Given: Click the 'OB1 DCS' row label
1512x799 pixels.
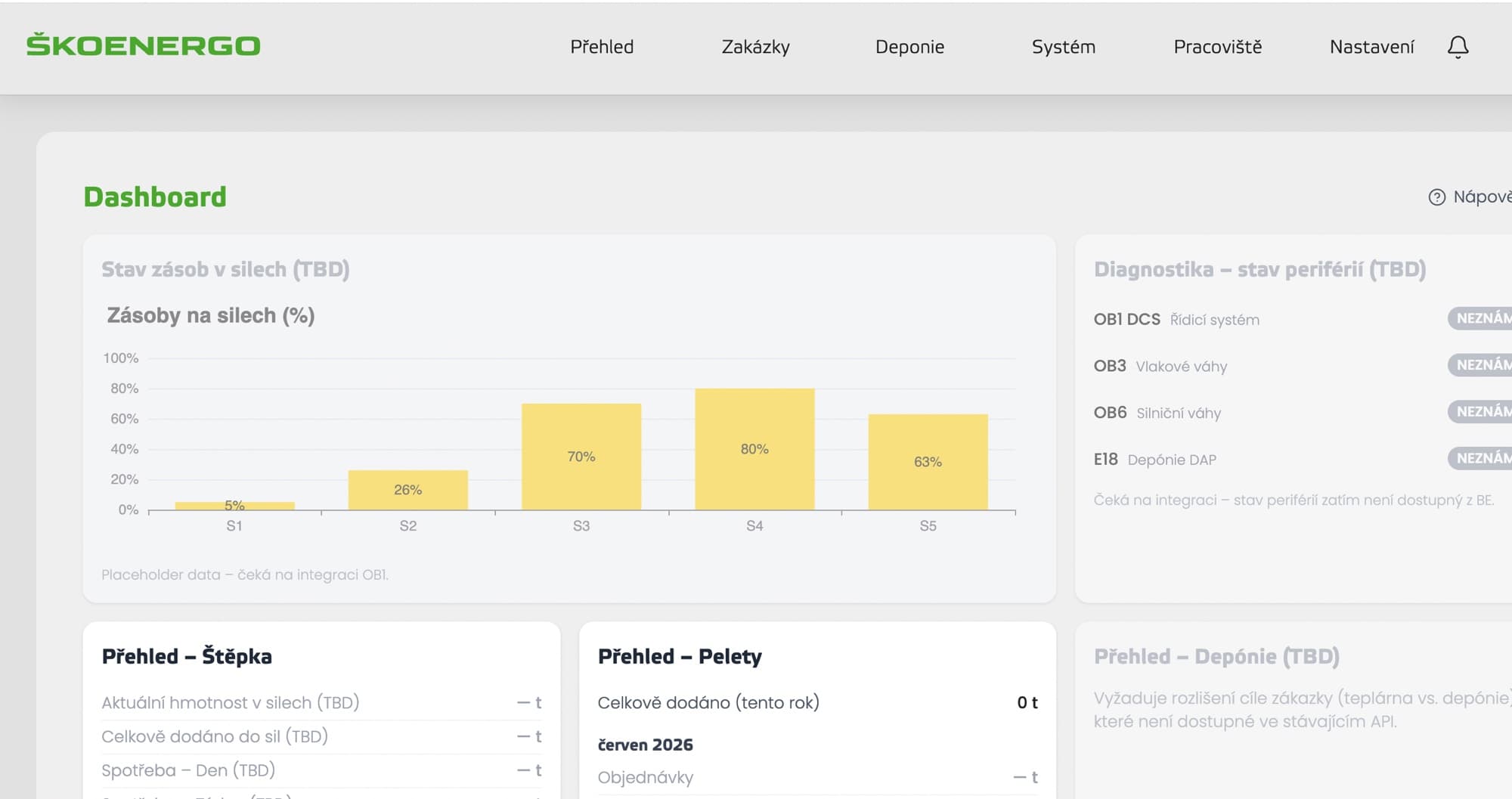Looking at the screenshot, I should (1126, 319).
